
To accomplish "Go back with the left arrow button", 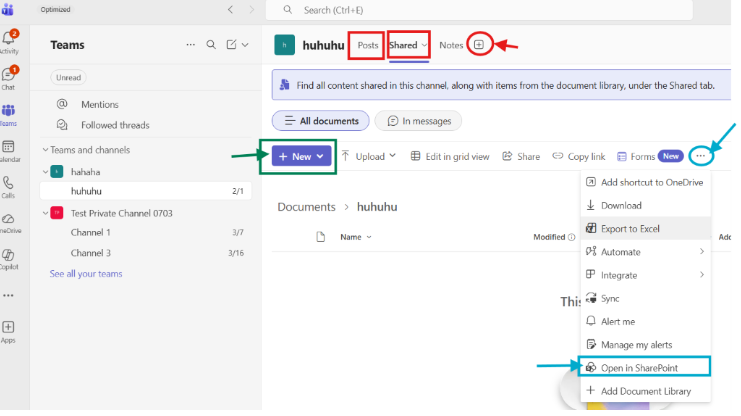I will (x=230, y=9).
